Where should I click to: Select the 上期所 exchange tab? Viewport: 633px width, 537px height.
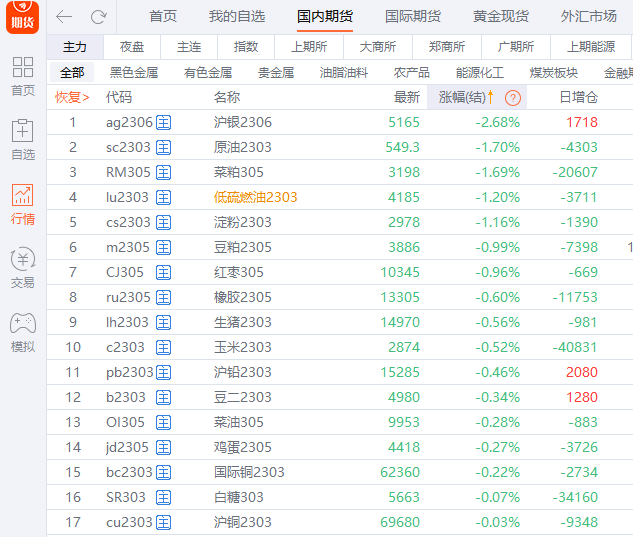(308, 47)
